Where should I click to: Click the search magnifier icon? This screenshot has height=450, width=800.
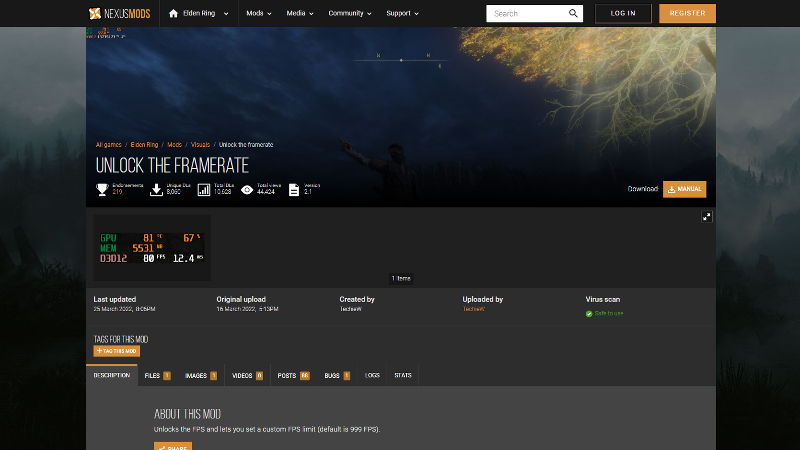pyautogui.click(x=573, y=13)
